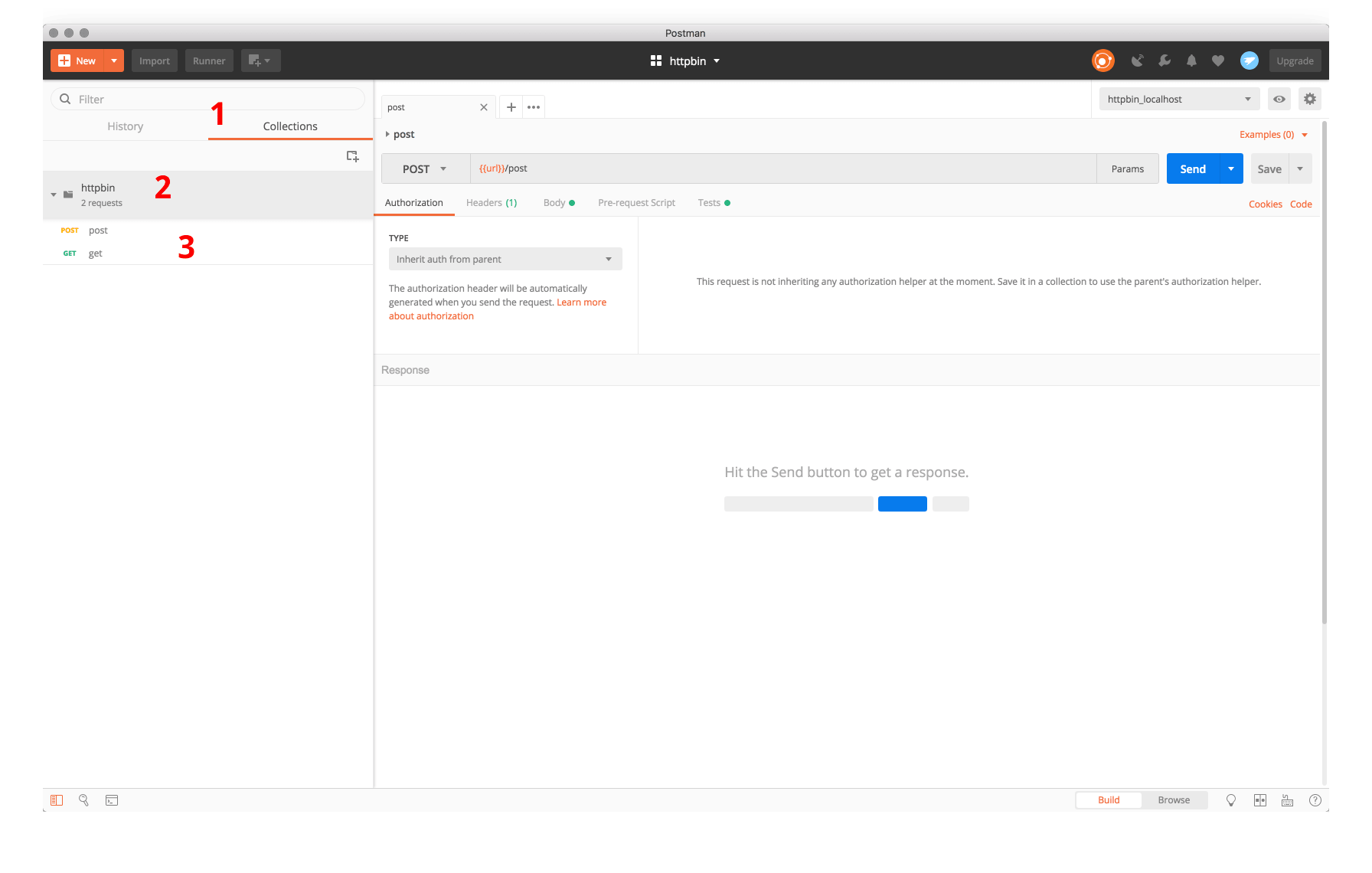Click the Cookies link
Screen dimensions: 1372x873
point(1265,204)
